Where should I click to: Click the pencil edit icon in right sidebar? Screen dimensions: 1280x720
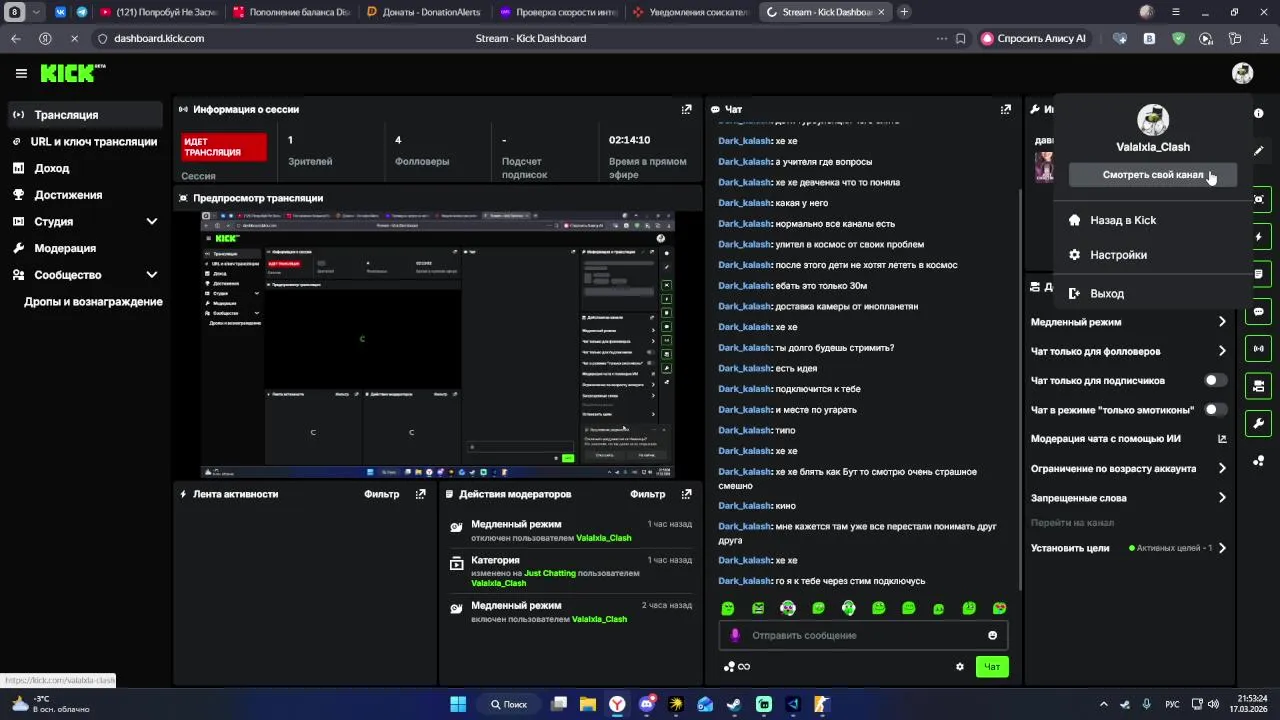tap(1258, 151)
